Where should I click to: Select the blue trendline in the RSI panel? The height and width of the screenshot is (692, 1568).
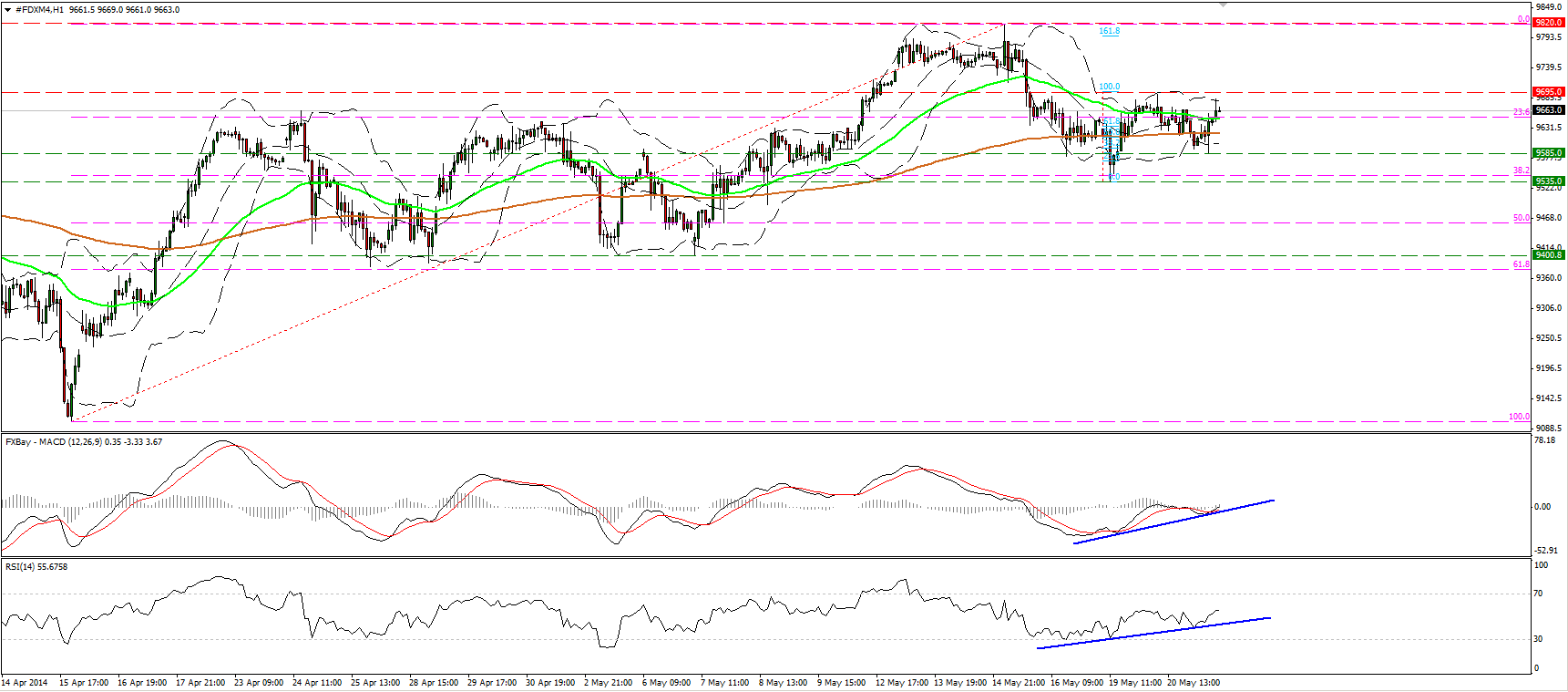1153,633
